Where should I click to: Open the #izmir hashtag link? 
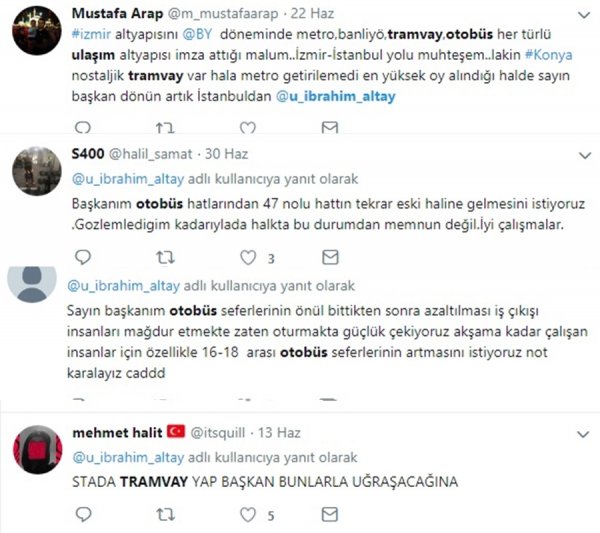click(x=91, y=34)
